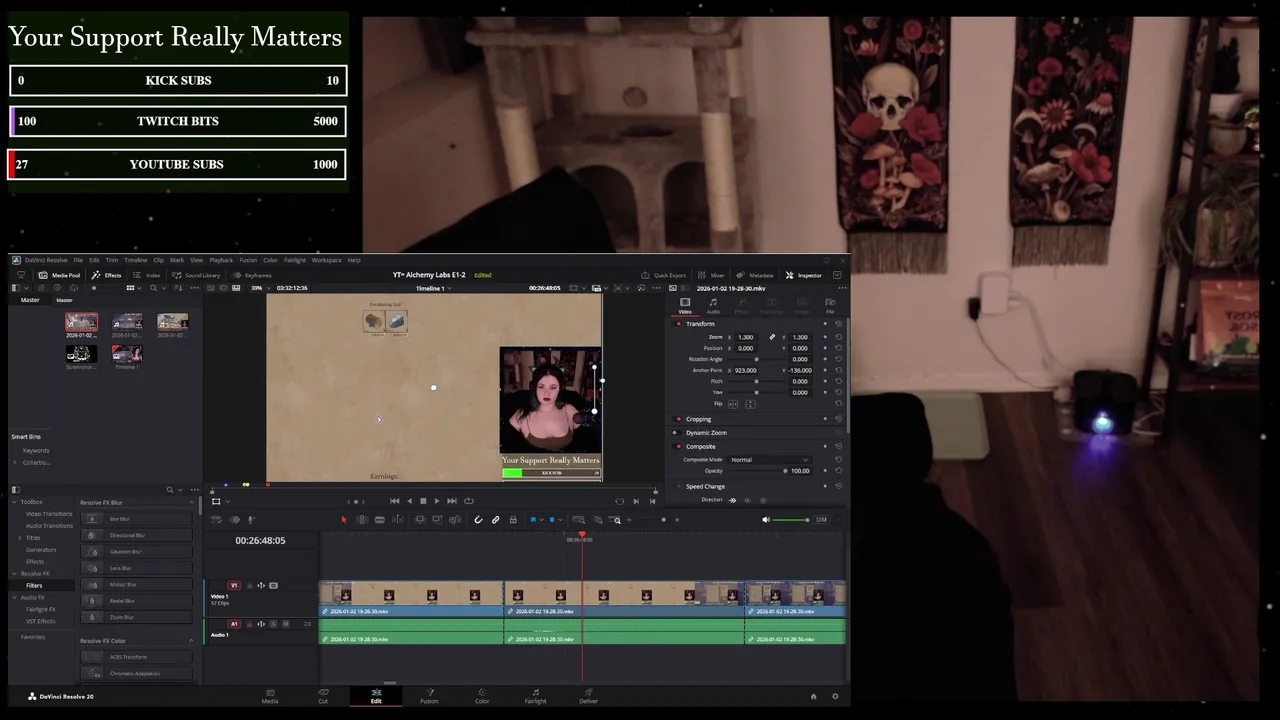Image resolution: width=1280 pixels, height=720 pixels.
Task: Toggle the Inspector panel button
Action: [804, 275]
